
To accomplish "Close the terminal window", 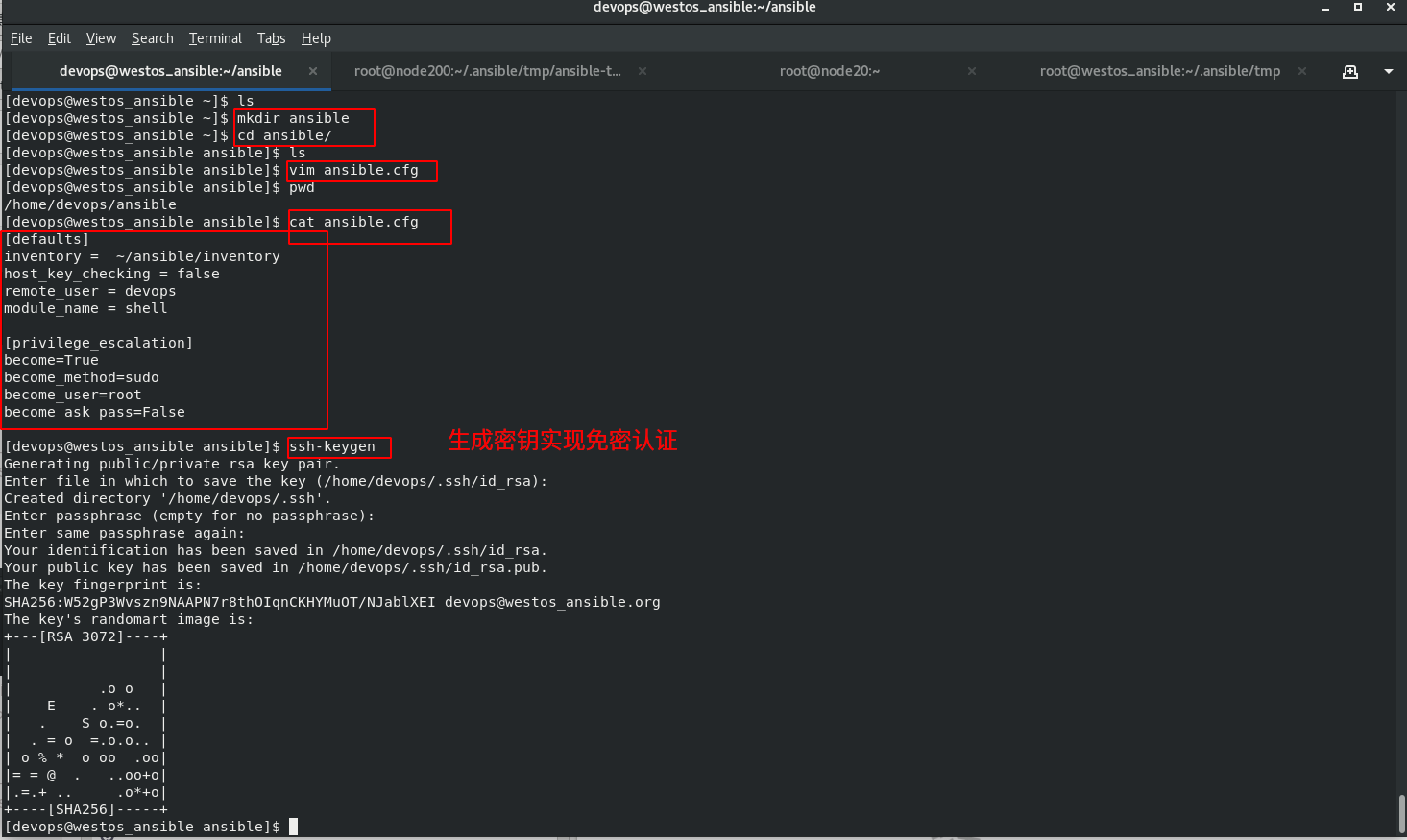I will pos(1391,7).
